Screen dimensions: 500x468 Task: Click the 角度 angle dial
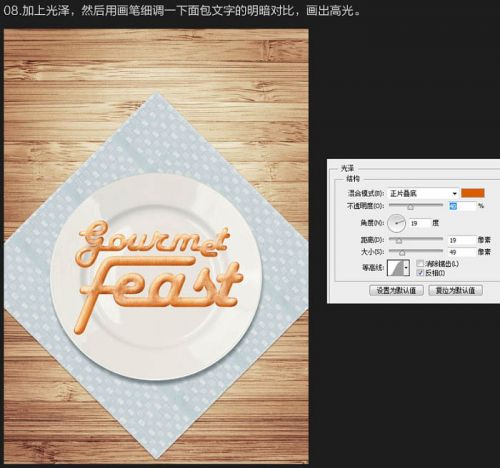[x=396, y=223]
